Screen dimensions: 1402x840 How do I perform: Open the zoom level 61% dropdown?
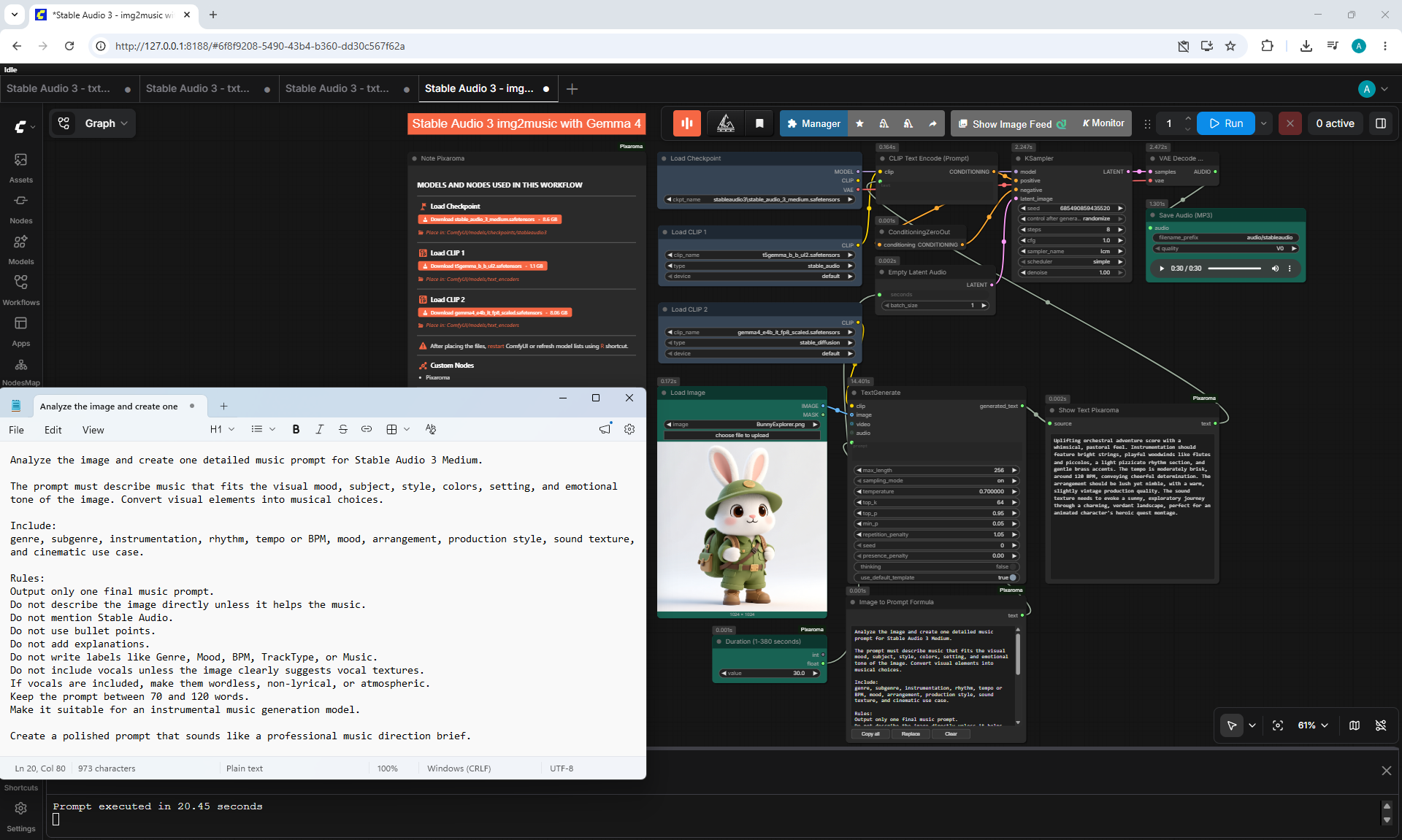1313,725
